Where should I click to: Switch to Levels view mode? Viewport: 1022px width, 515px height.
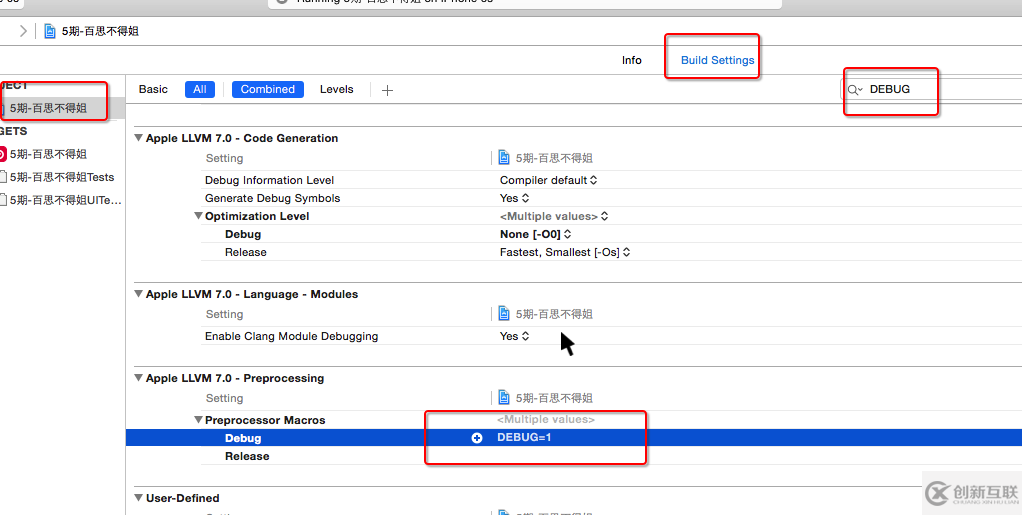click(x=336, y=89)
